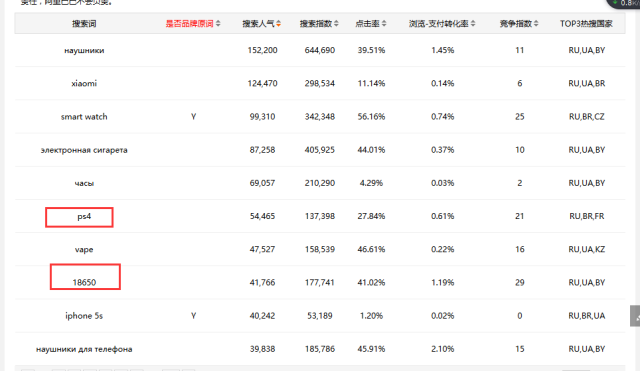Sort by 是否品牌原词 column arrows
The width and height of the screenshot is (640, 371).
pyautogui.click(x=218, y=24)
